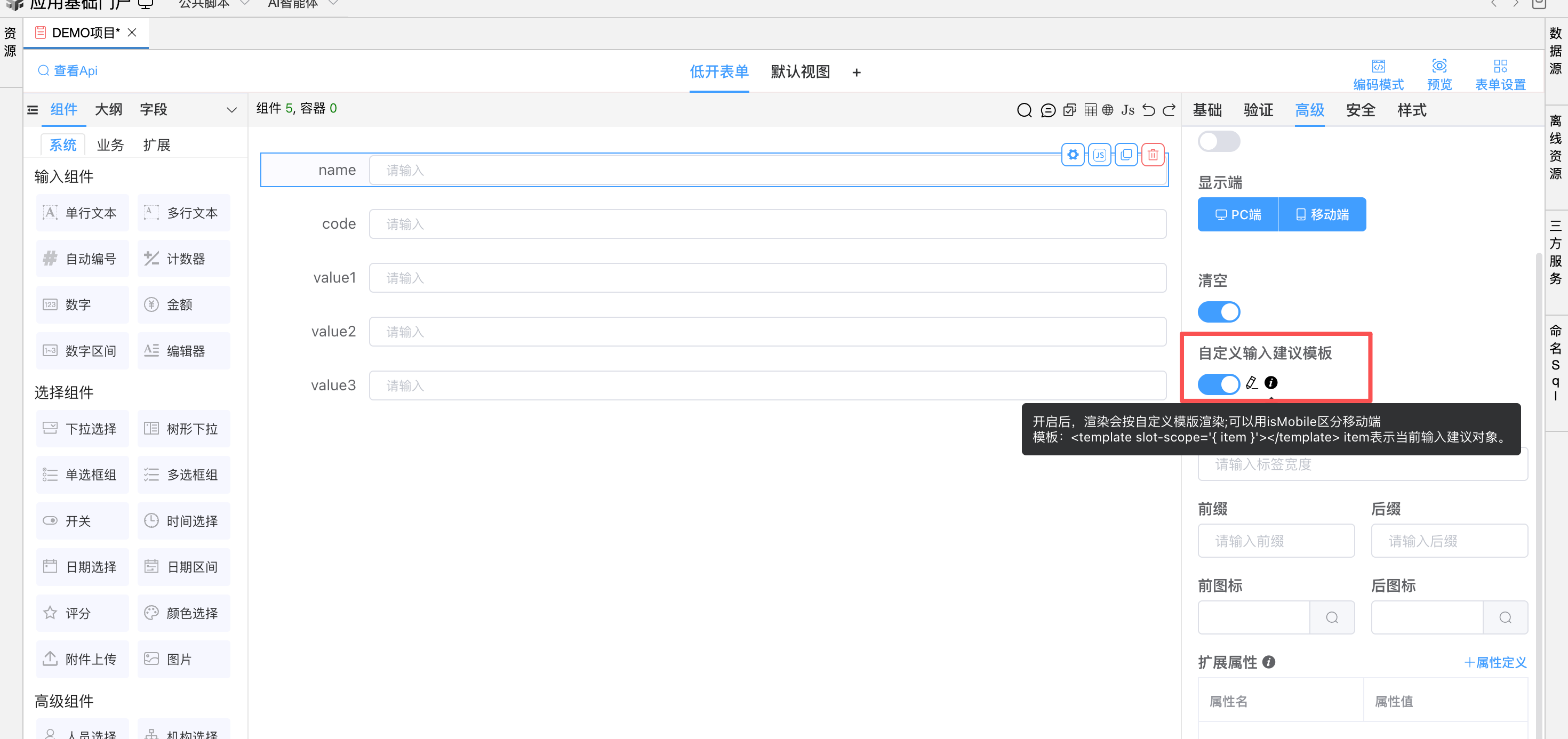Enable the gray switch above 显示端
The width and height of the screenshot is (1568, 739).
pos(1218,141)
